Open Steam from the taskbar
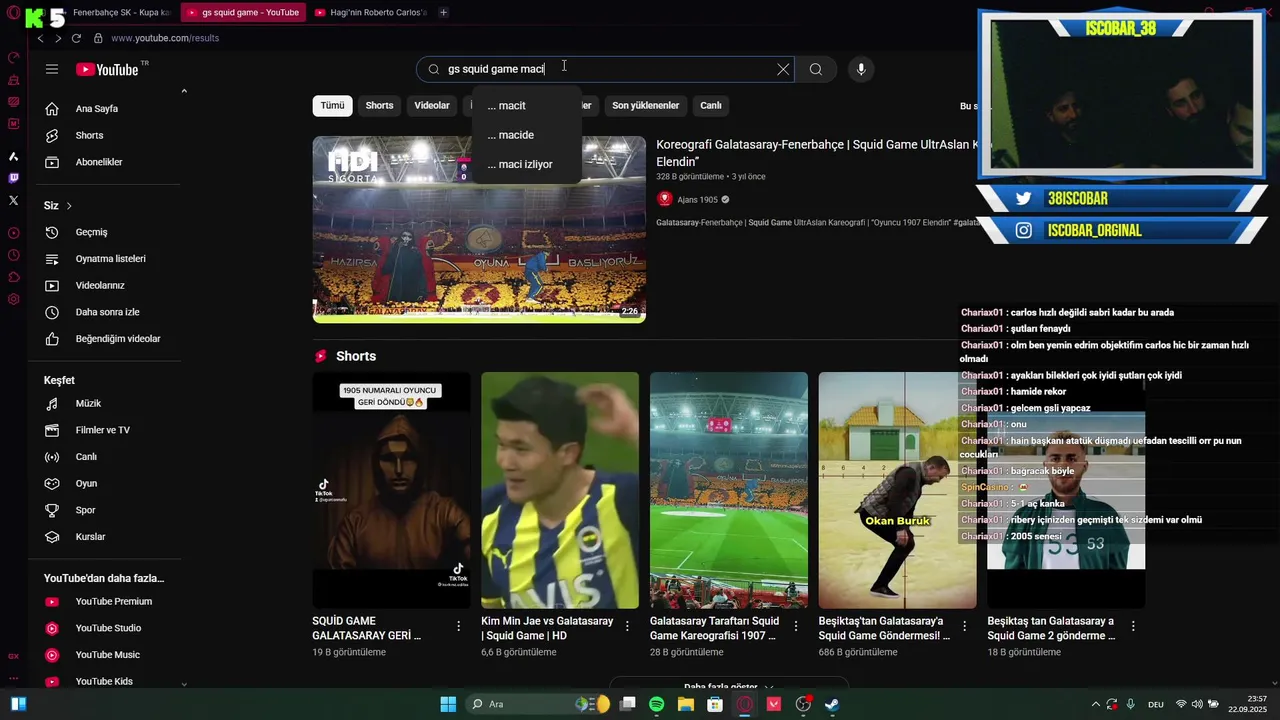The width and height of the screenshot is (1280, 720). [x=832, y=704]
